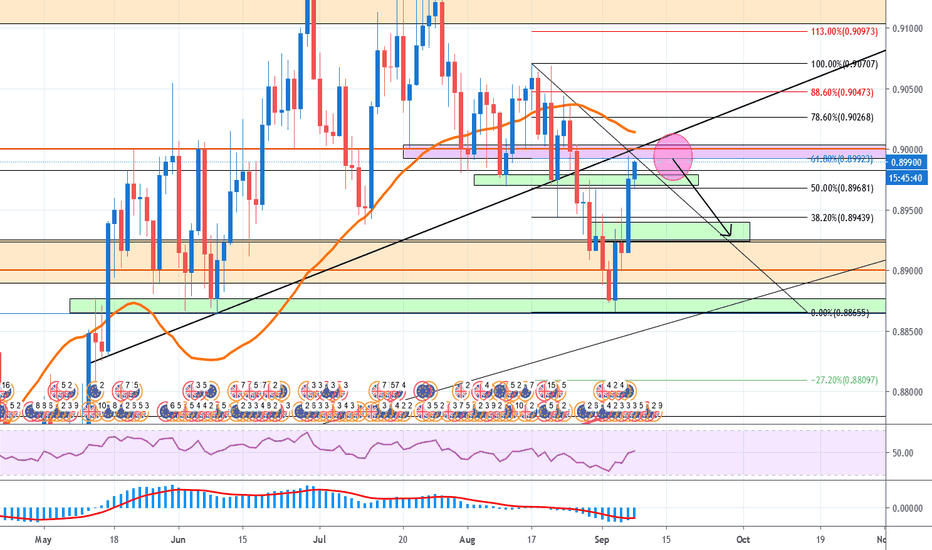Click 0.91000 on the price axis
The image size is (932, 550).
[907, 29]
